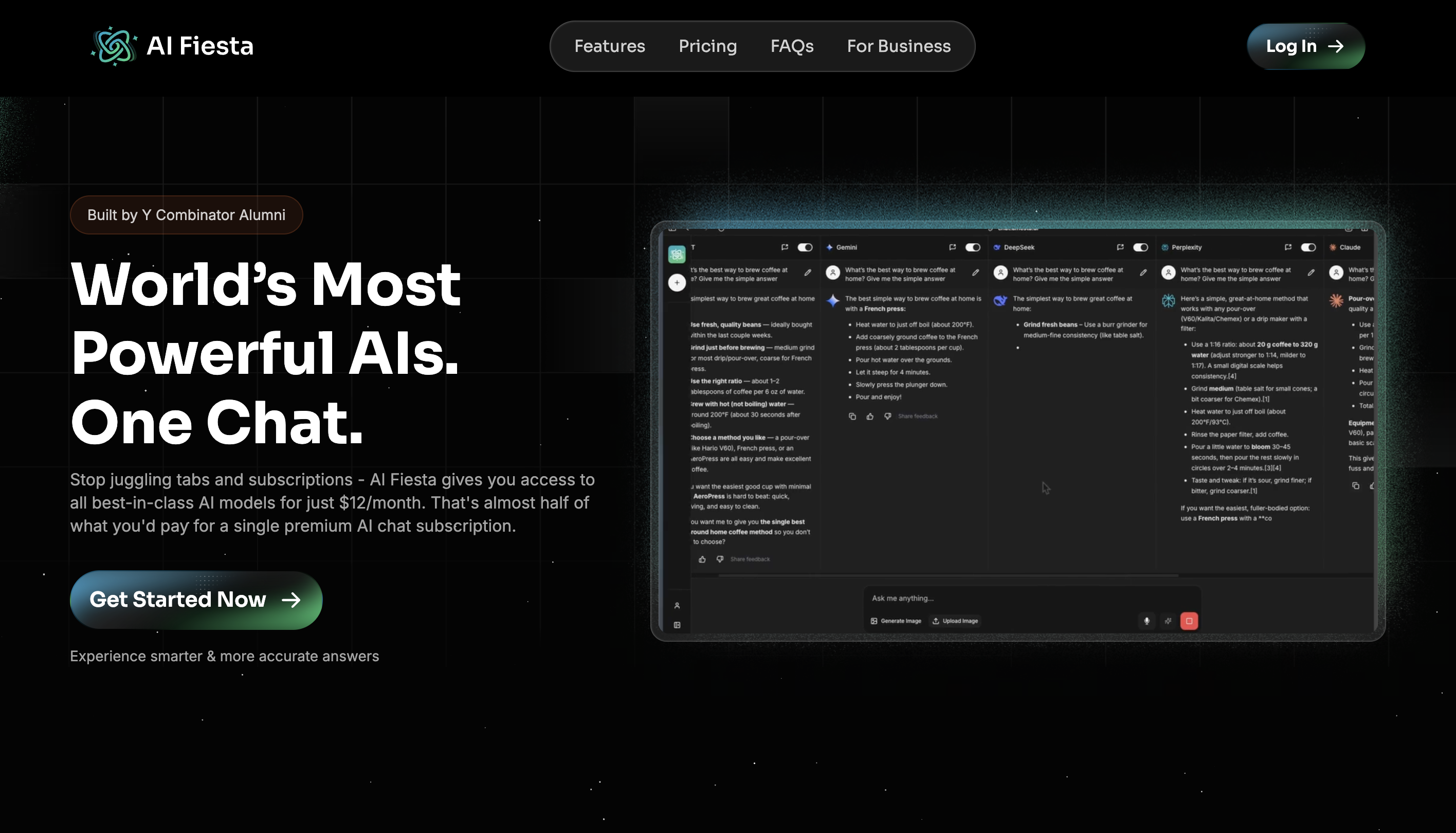
Task: Click the horizontal scrollbar under the chat columns
Action: tap(948, 575)
